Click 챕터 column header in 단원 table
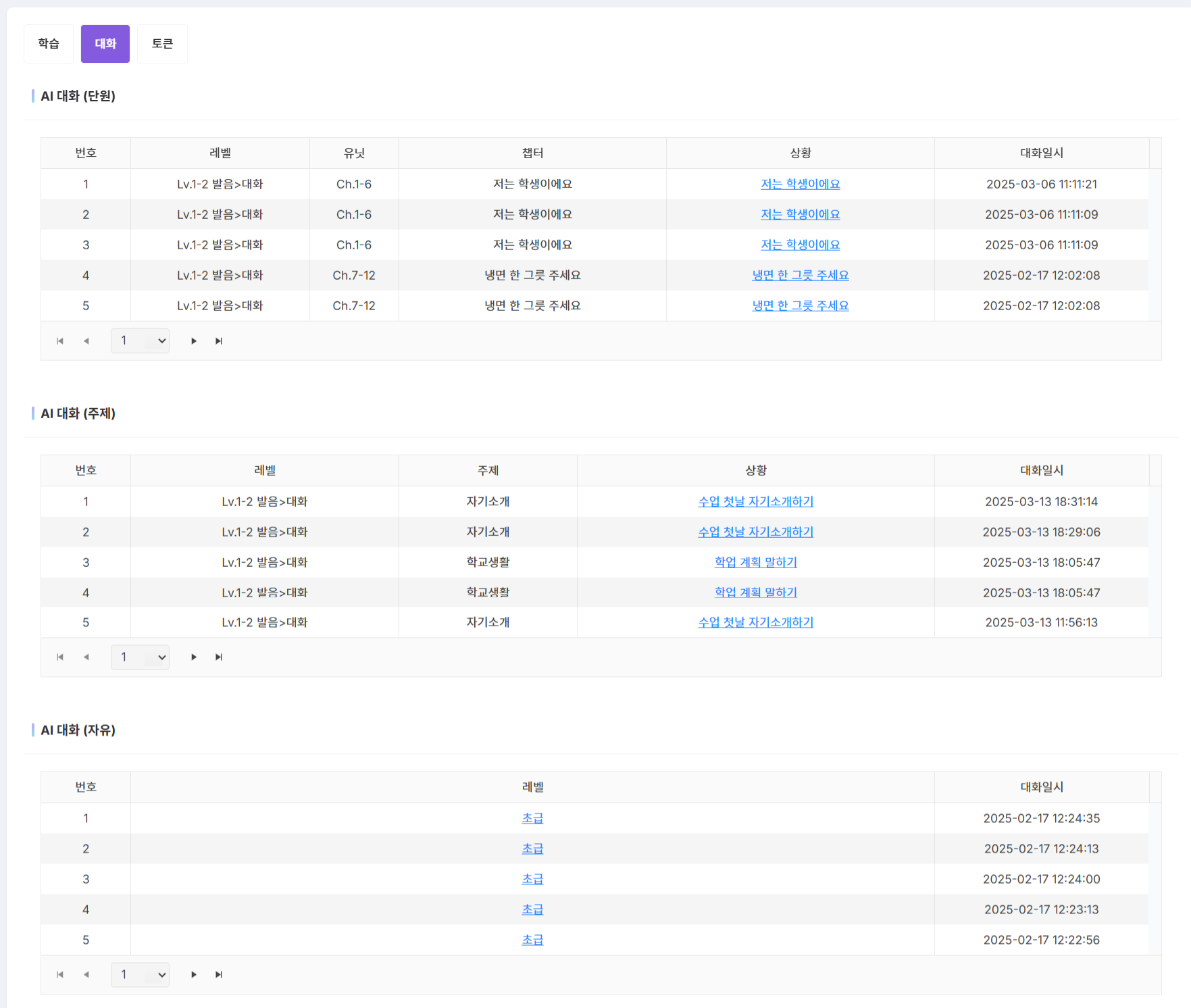Viewport: 1191px width, 1008px height. pos(532,153)
